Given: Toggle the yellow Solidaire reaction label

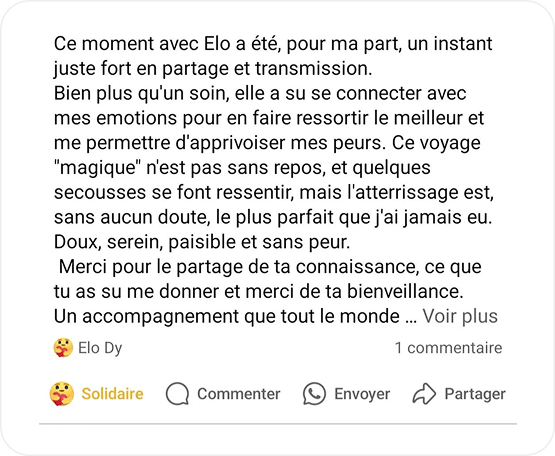Looking at the screenshot, I should (112, 394).
